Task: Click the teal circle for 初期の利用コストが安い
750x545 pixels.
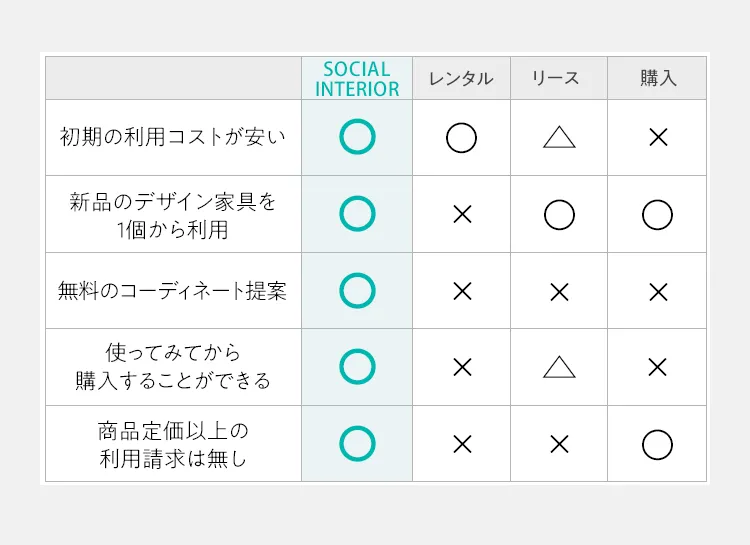Action: 357,137
